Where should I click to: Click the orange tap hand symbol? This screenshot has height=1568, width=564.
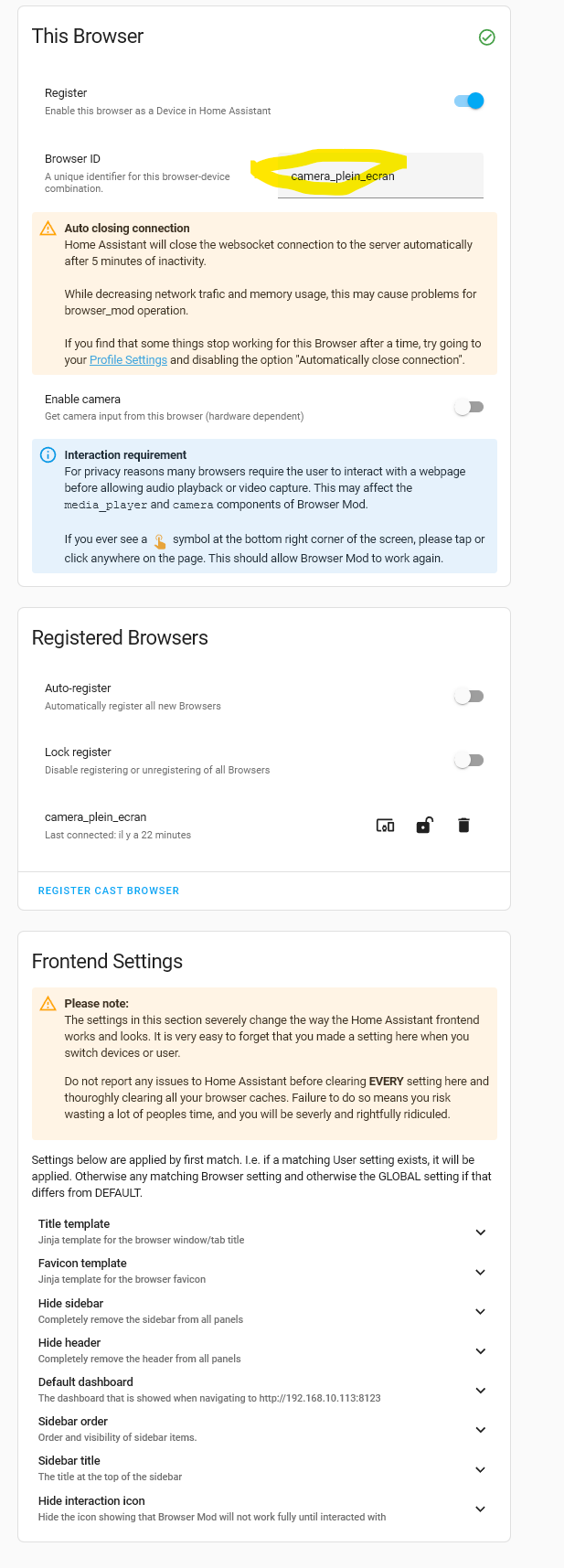[x=160, y=540]
